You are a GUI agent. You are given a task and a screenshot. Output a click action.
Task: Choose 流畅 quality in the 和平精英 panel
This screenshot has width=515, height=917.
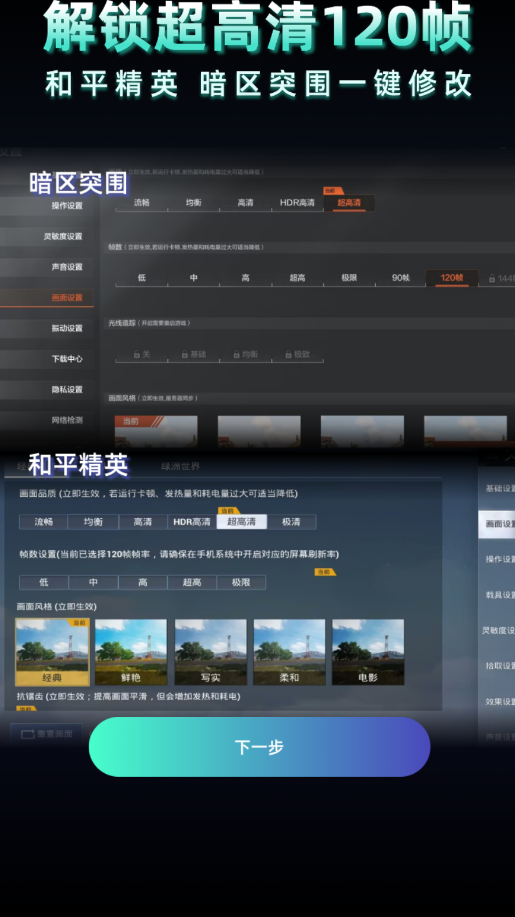point(43,522)
